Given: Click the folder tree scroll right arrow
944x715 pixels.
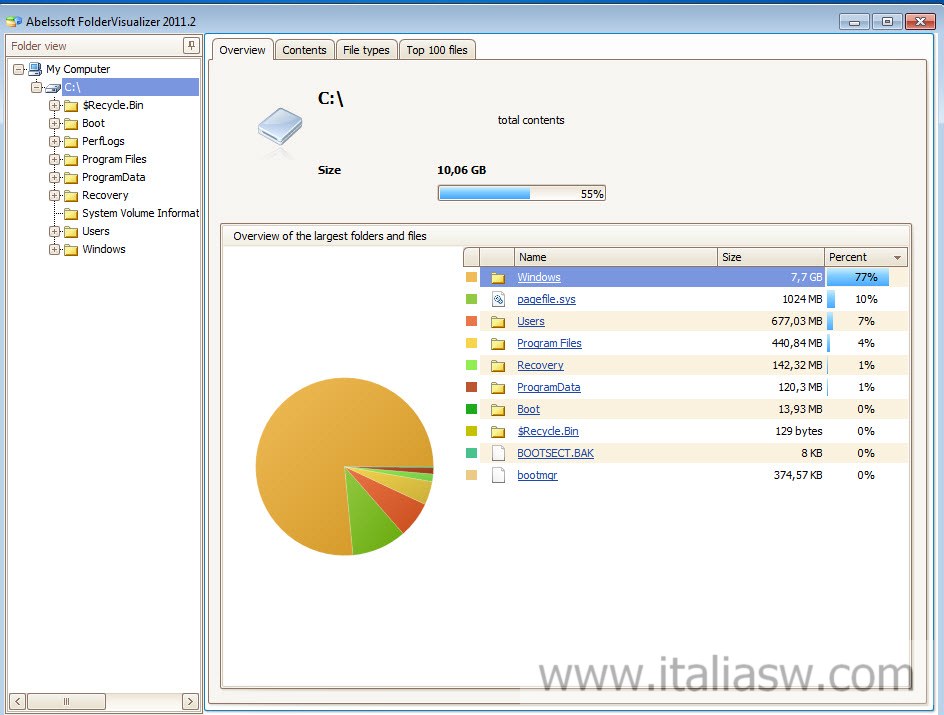Looking at the screenshot, I should coord(190,701).
